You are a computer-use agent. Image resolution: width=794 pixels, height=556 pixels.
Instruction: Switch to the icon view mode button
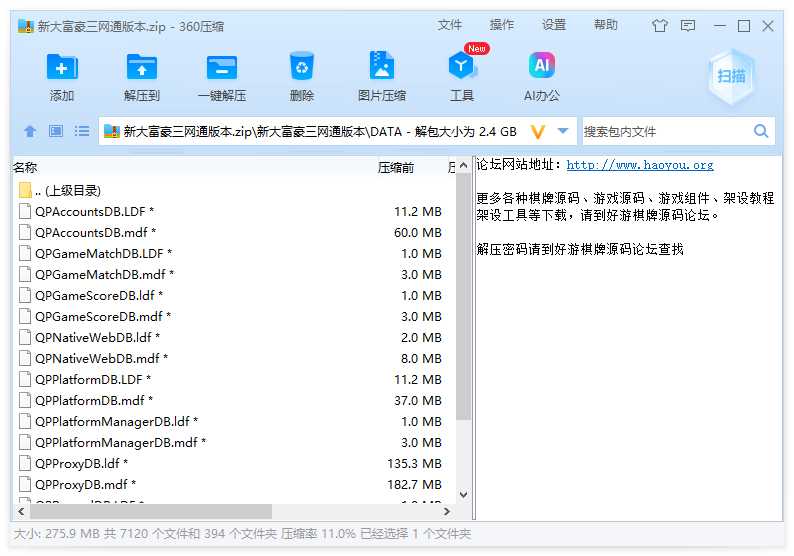pyautogui.click(x=56, y=131)
